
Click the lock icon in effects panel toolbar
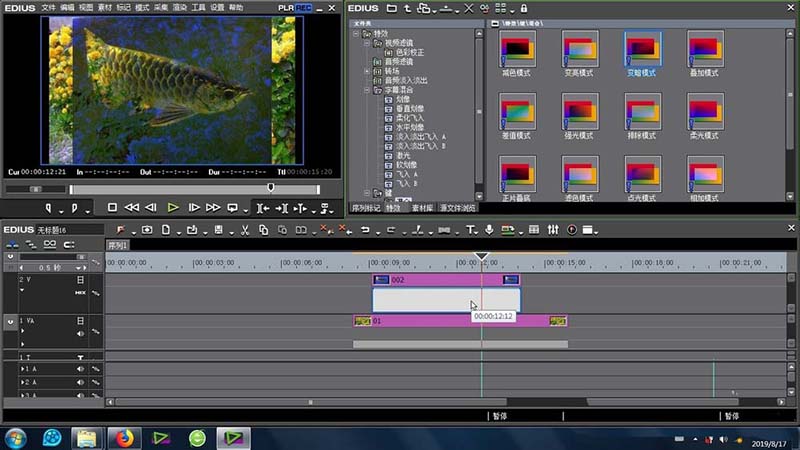point(523,8)
